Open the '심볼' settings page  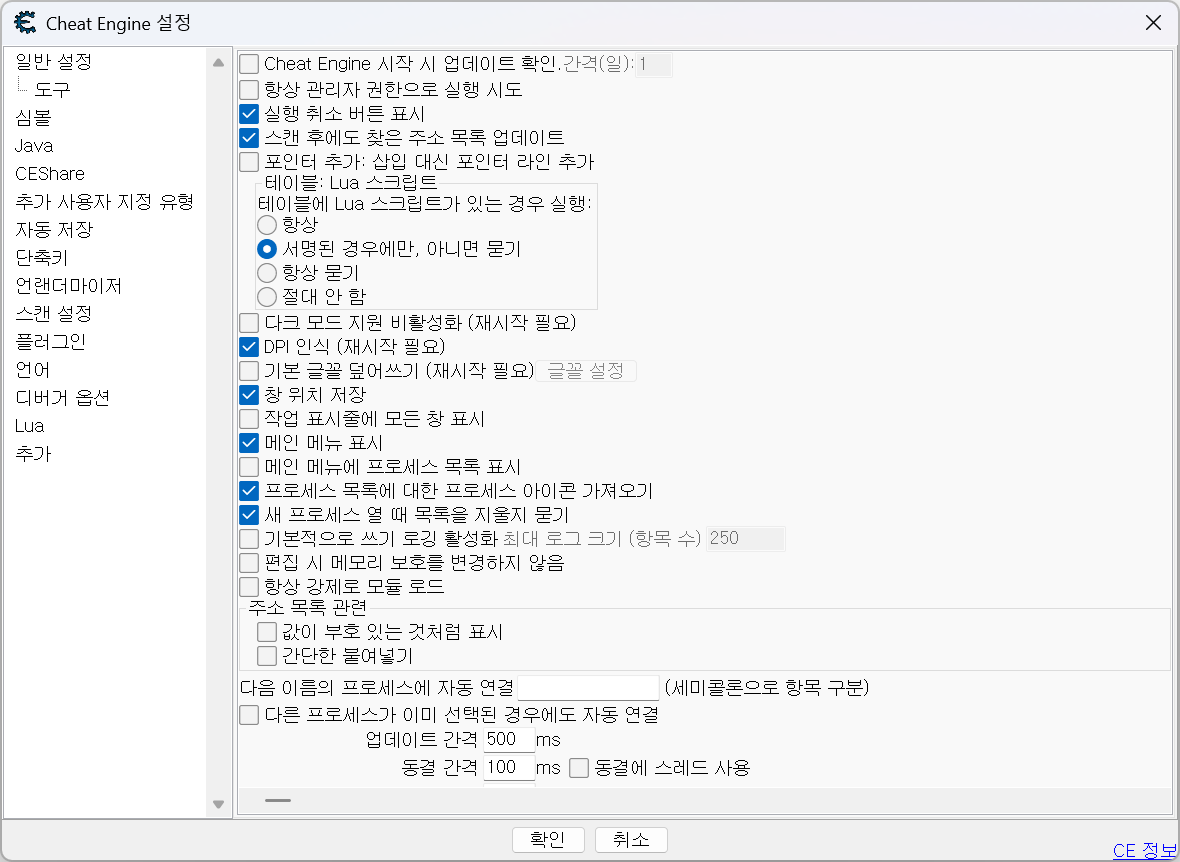coord(33,117)
